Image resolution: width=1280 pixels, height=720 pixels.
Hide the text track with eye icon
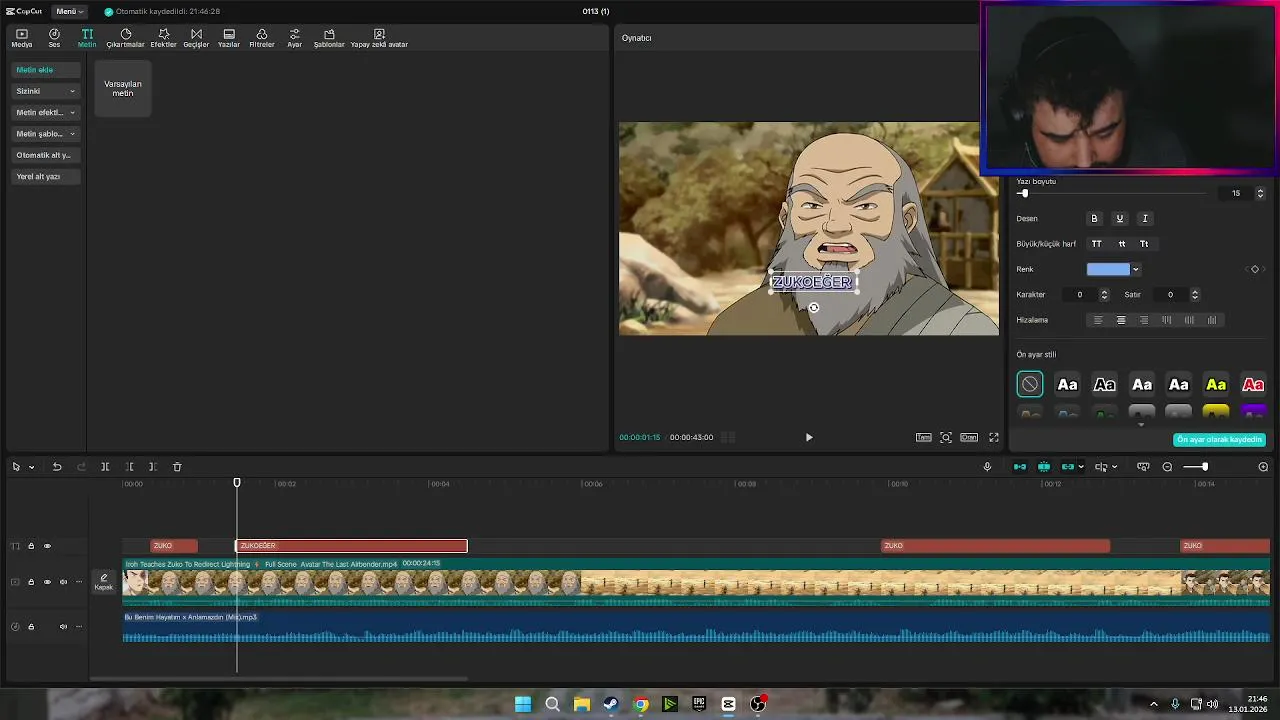click(x=47, y=546)
